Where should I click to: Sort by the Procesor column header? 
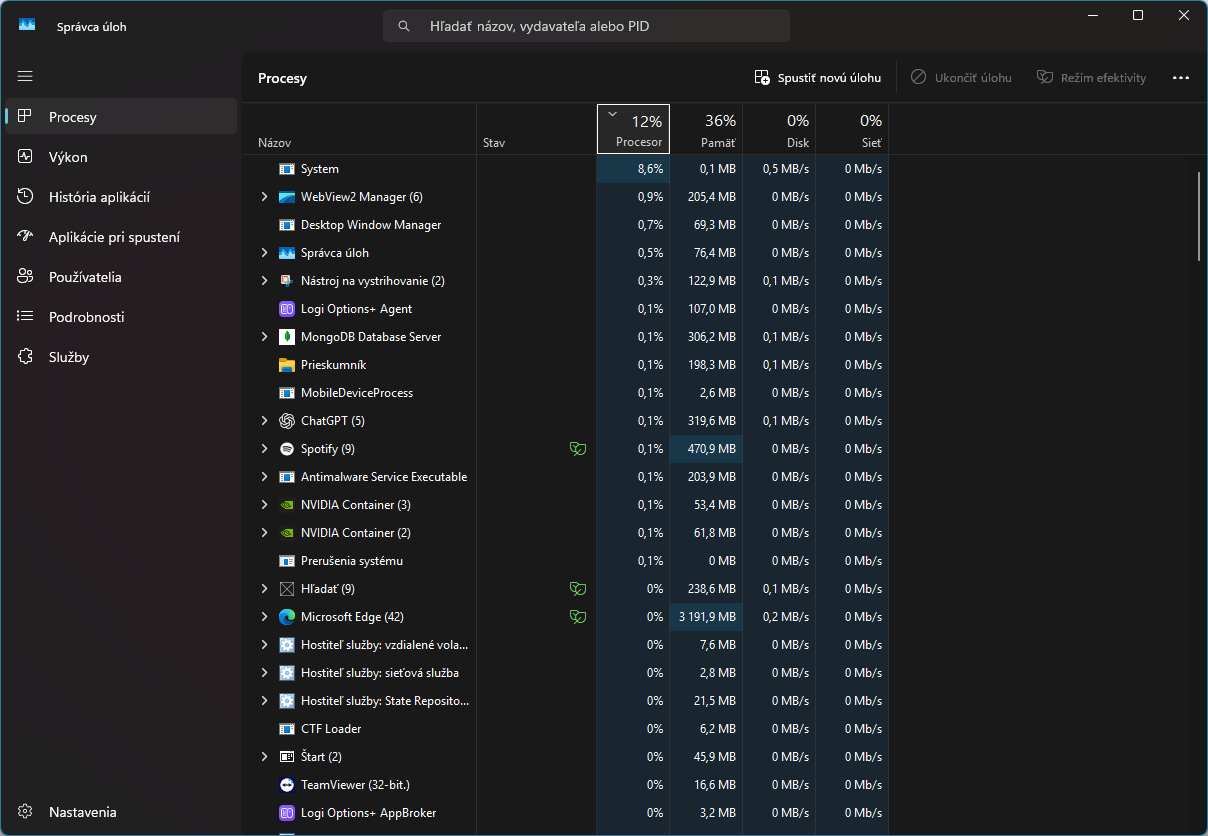pos(633,129)
